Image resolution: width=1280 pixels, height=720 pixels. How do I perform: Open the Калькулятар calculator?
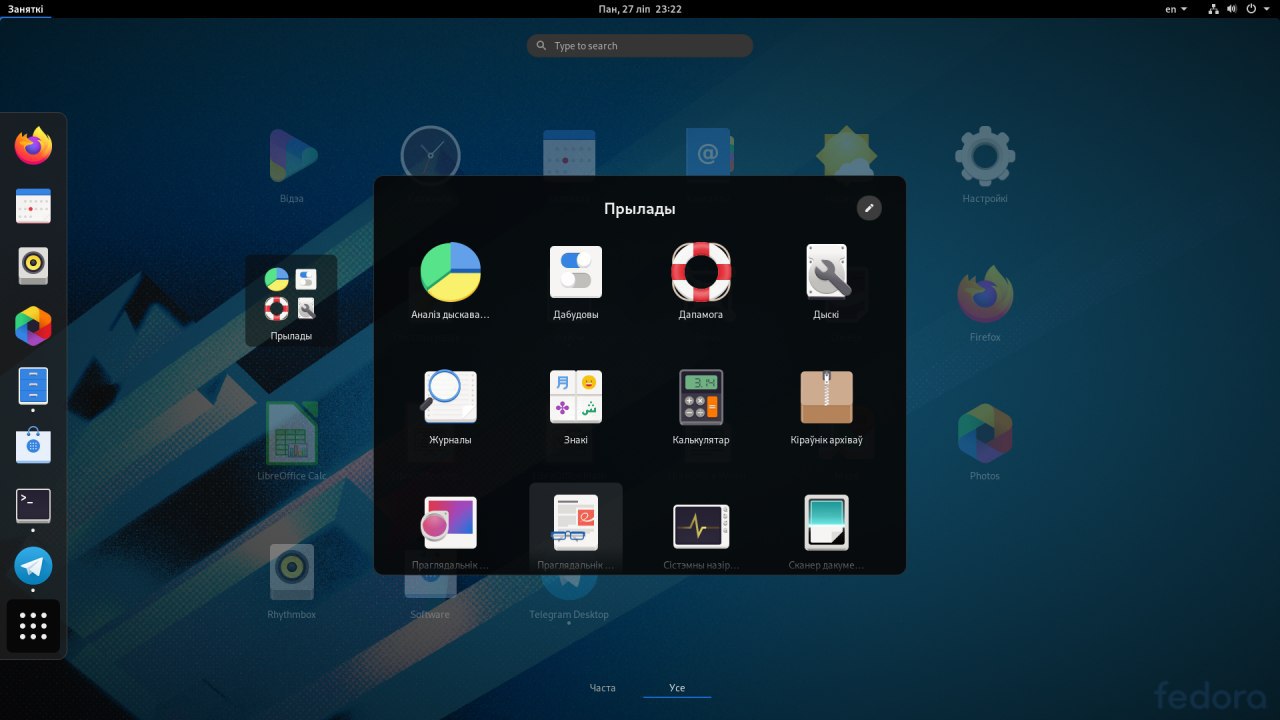[701, 406]
